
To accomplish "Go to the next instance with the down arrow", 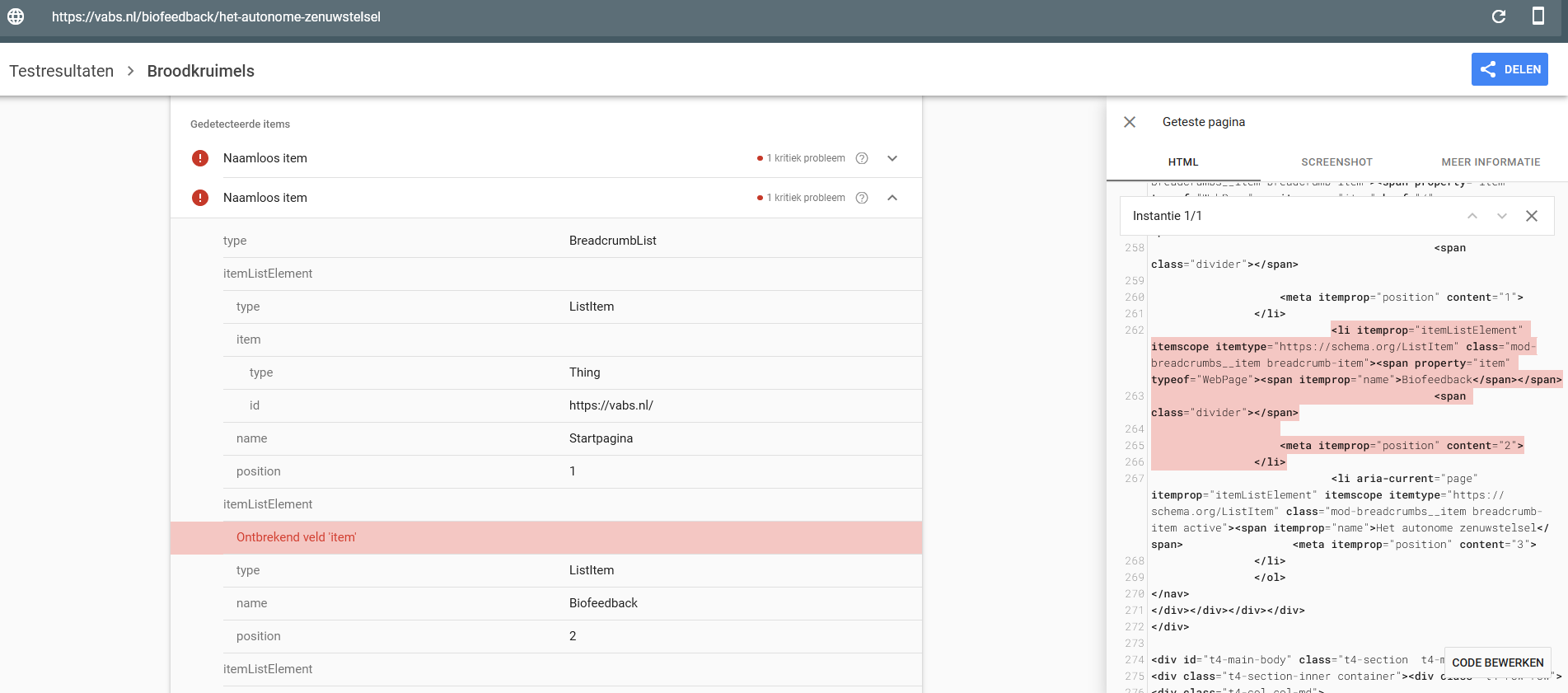I will tap(1501, 216).
